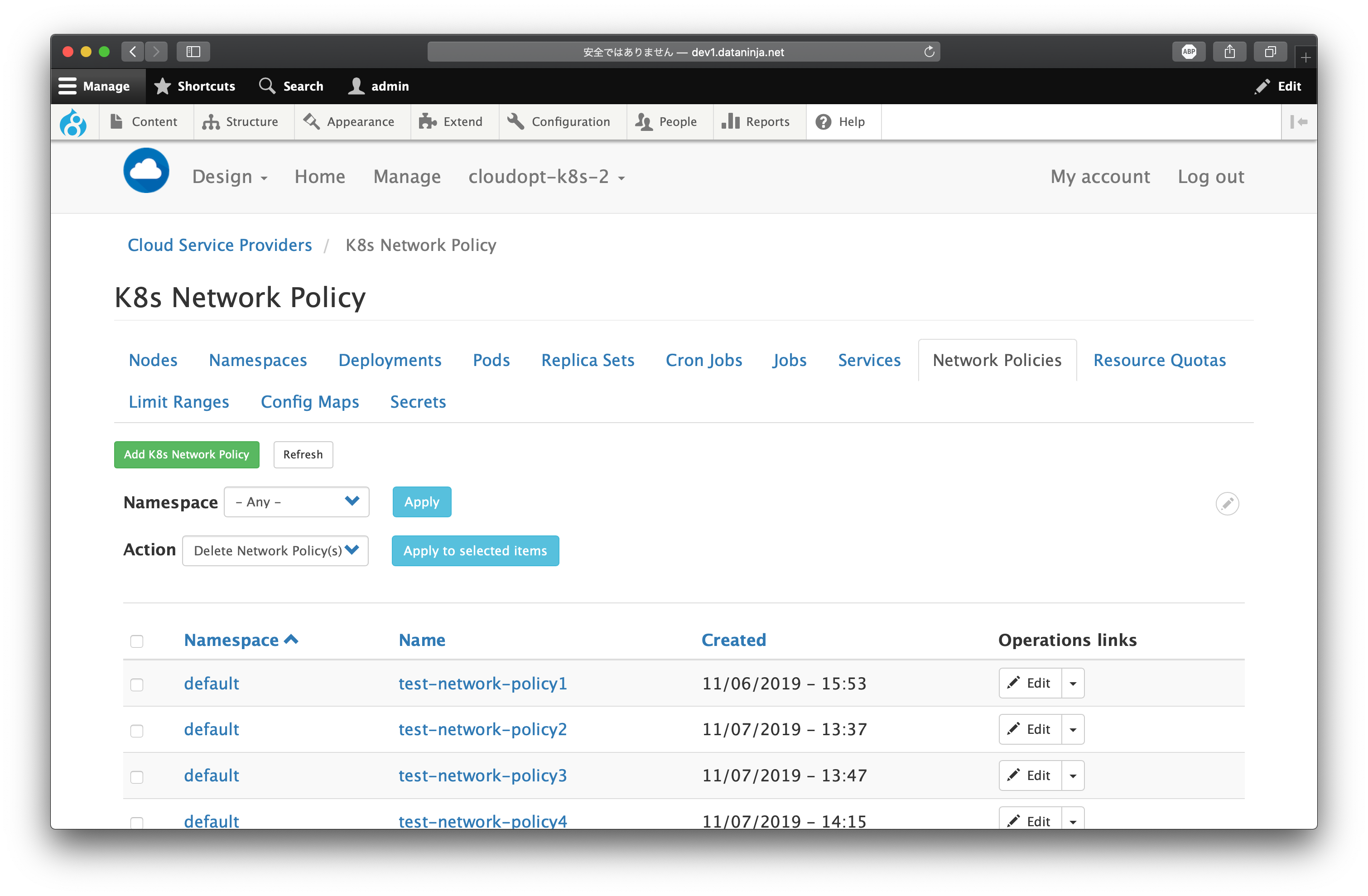Image resolution: width=1368 pixels, height=896 pixels.
Task: Check the box for test-network-policy1
Action: point(137,684)
